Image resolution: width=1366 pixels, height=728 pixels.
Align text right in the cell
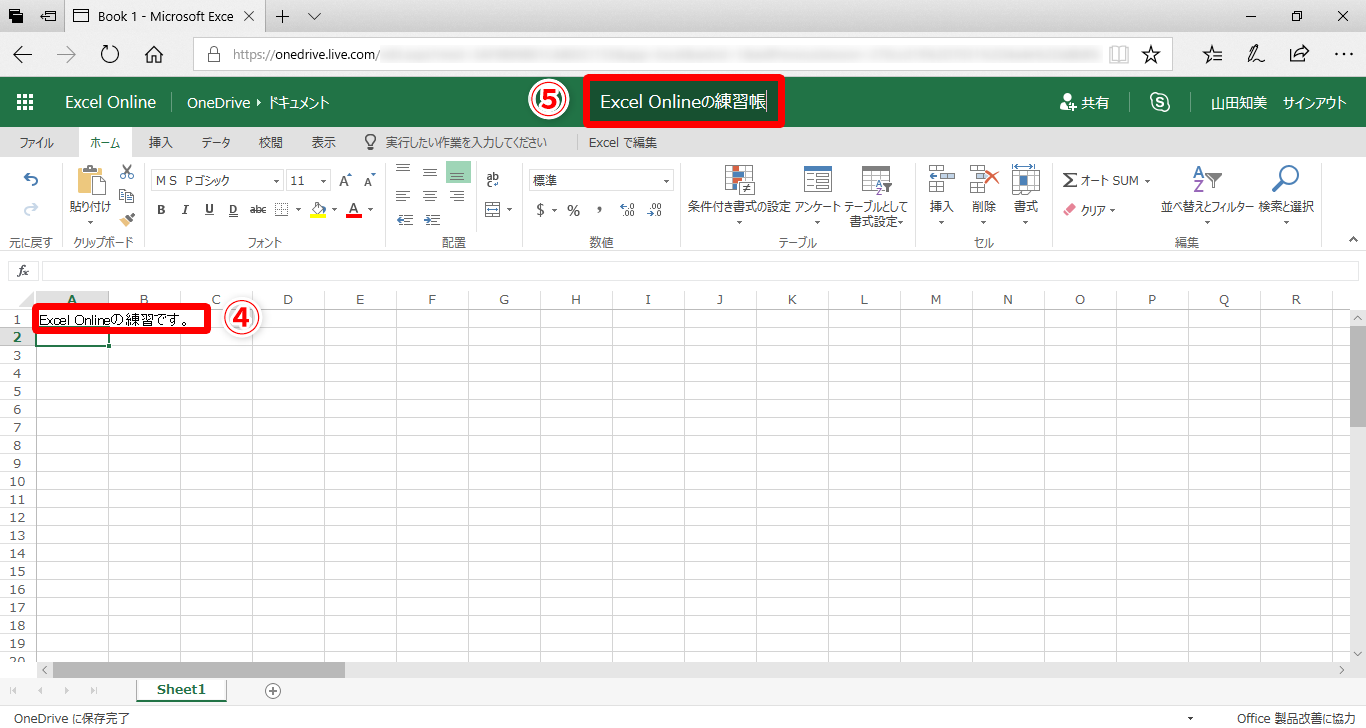tap(456, 196)
